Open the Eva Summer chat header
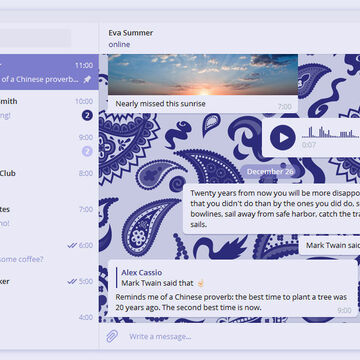The height and width of the screenshot is (360, 360). click(229, 38)
